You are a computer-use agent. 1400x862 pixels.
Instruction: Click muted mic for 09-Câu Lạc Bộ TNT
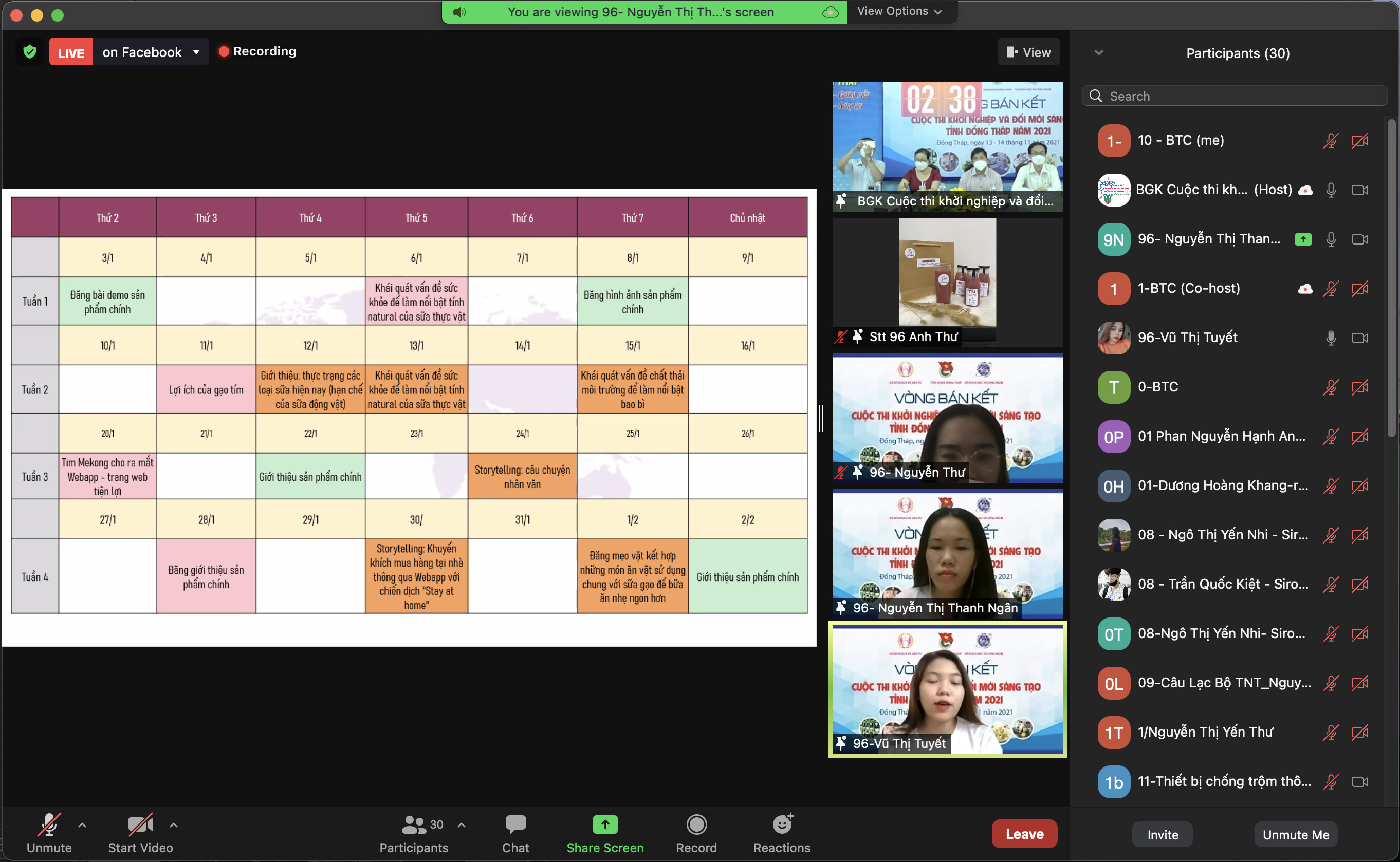tap(1331, 683)
